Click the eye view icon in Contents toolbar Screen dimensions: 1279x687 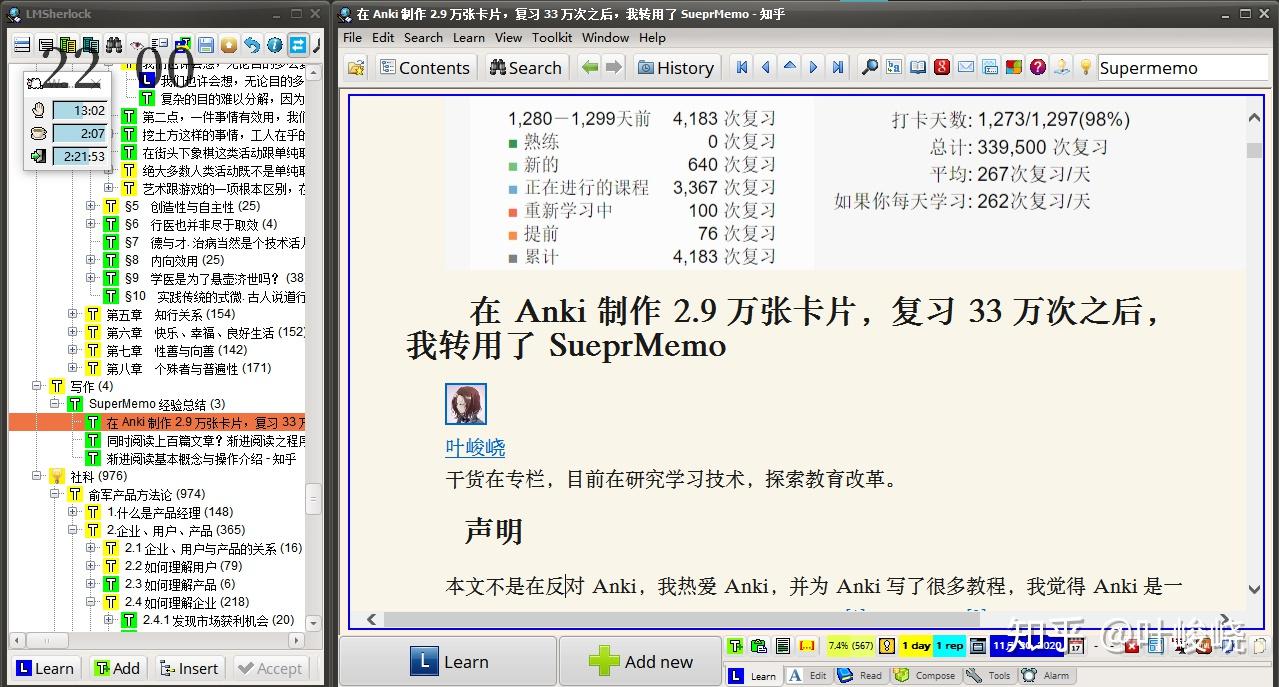pos(136,44)
